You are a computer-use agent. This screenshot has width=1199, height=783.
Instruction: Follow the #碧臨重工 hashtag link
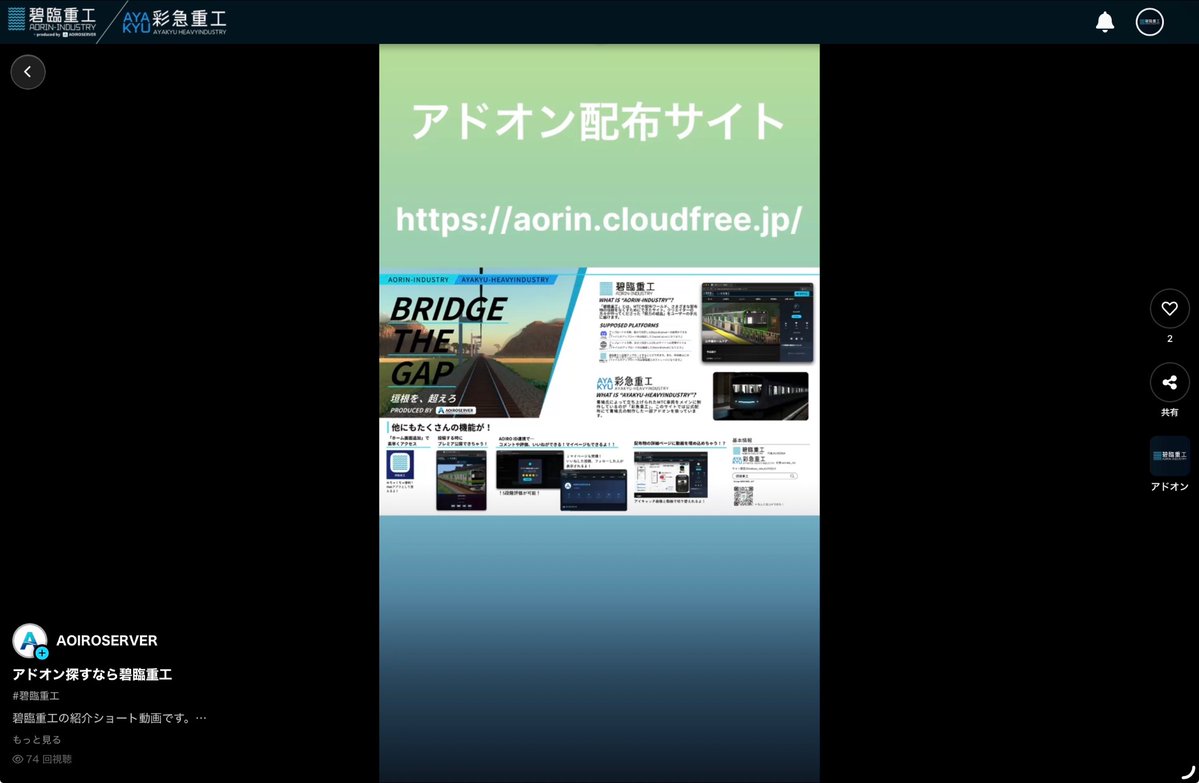pyautogui.click(x=36, y=694)
